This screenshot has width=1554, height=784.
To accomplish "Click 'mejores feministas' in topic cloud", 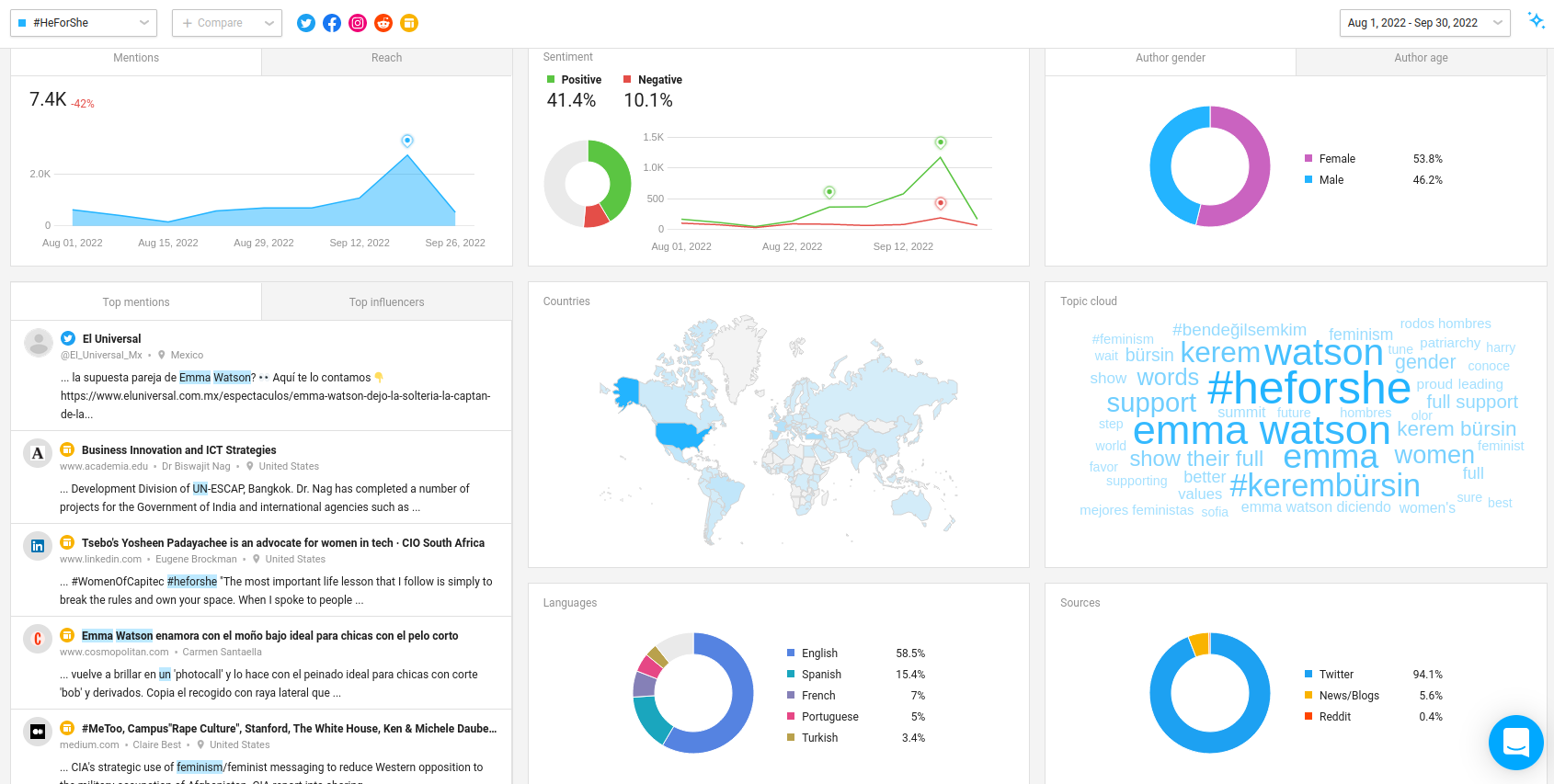I will [x=1137, y=510].
